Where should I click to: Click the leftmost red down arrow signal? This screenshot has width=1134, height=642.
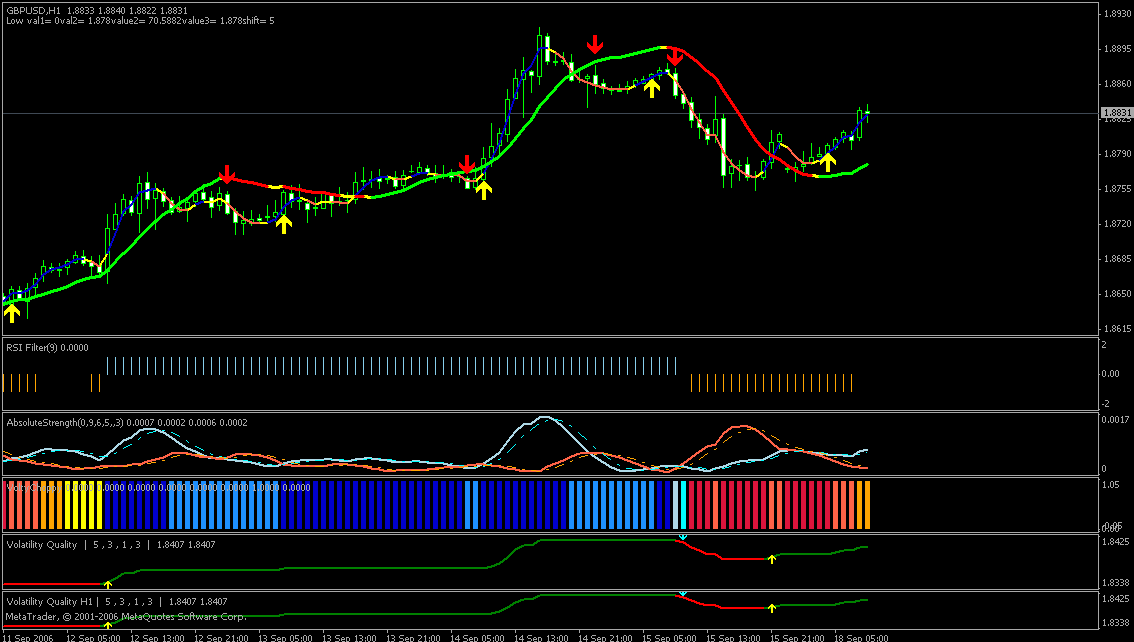point(227,175)
